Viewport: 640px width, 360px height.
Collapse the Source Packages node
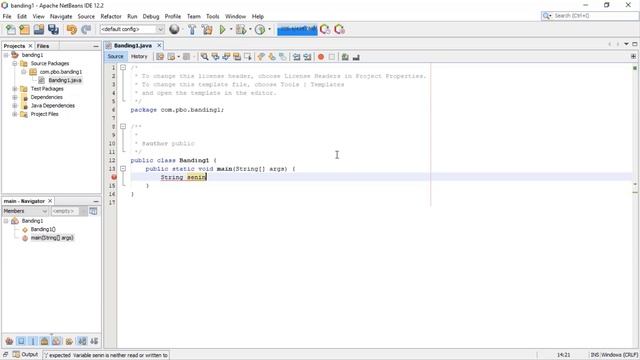click(15, 64)
